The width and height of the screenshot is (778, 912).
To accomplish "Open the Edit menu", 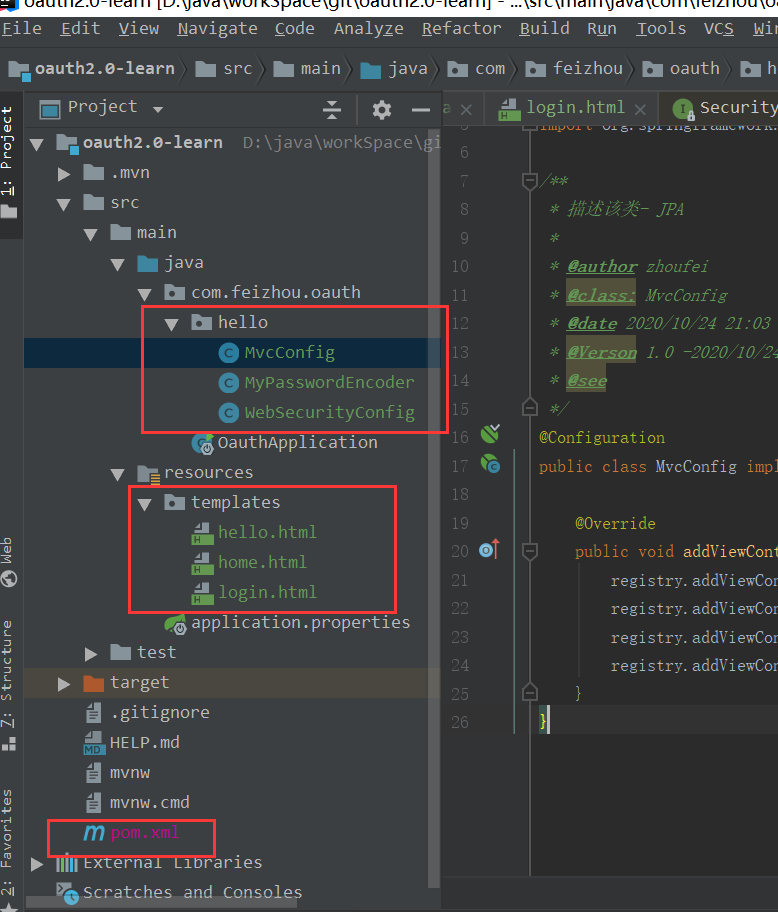I will (80, 28).
